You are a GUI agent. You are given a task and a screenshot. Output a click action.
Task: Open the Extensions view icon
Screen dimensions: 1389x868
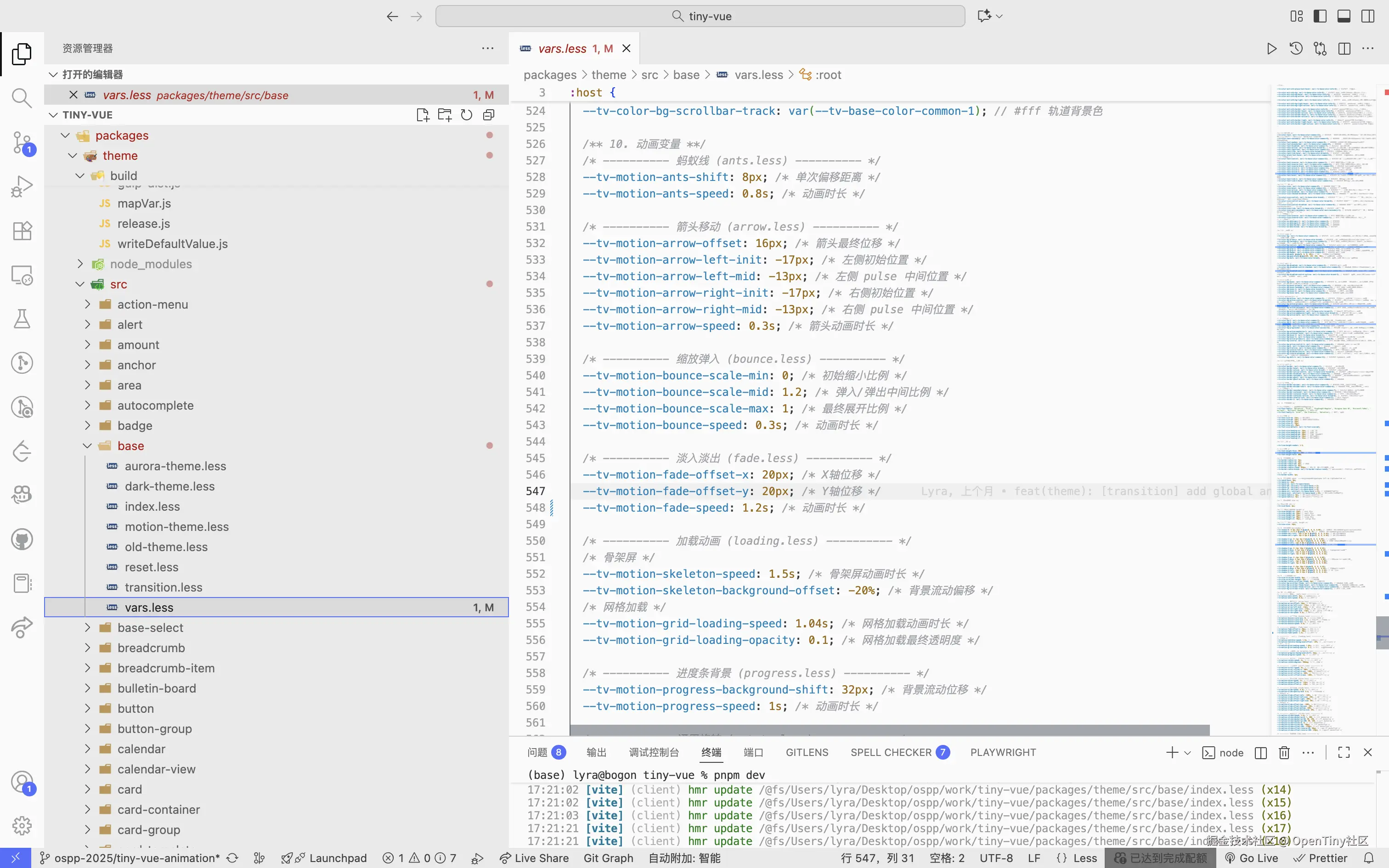[22, 231]
